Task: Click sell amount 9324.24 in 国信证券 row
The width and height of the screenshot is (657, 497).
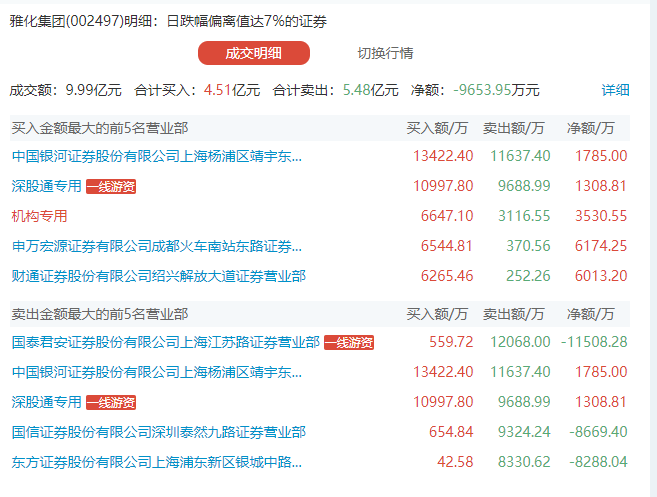Action: (524, 432)
